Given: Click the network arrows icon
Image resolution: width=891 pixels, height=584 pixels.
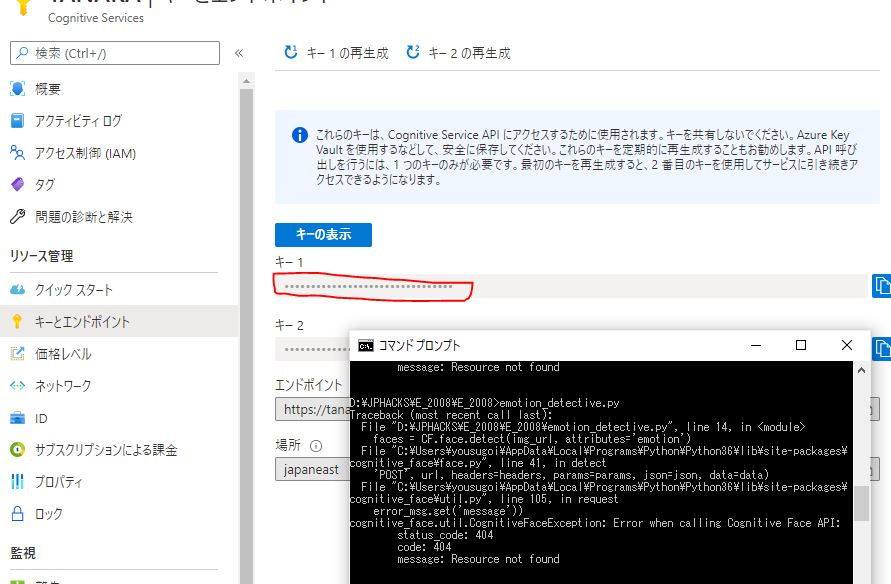Looking at the screenshot, I should tap(18, 386).
